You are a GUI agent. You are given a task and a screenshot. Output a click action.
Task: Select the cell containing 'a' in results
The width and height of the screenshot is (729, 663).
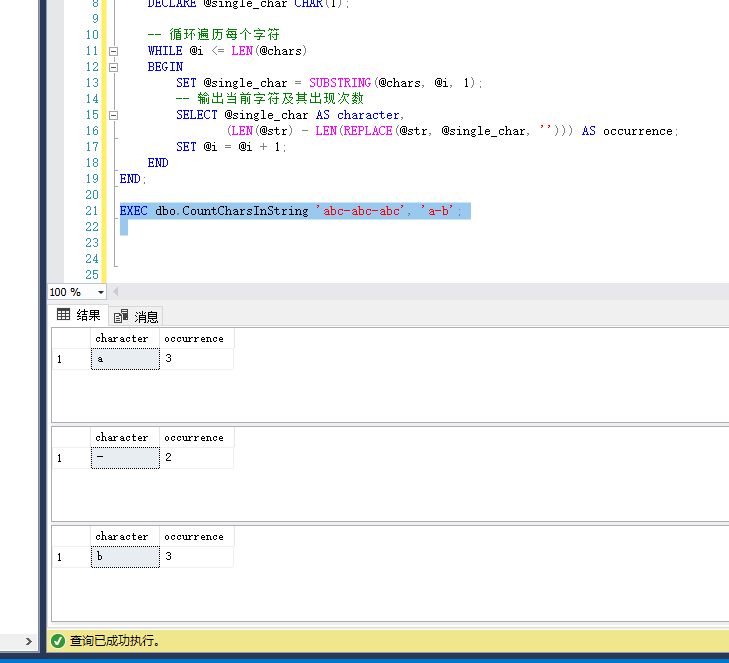point(125,359)
